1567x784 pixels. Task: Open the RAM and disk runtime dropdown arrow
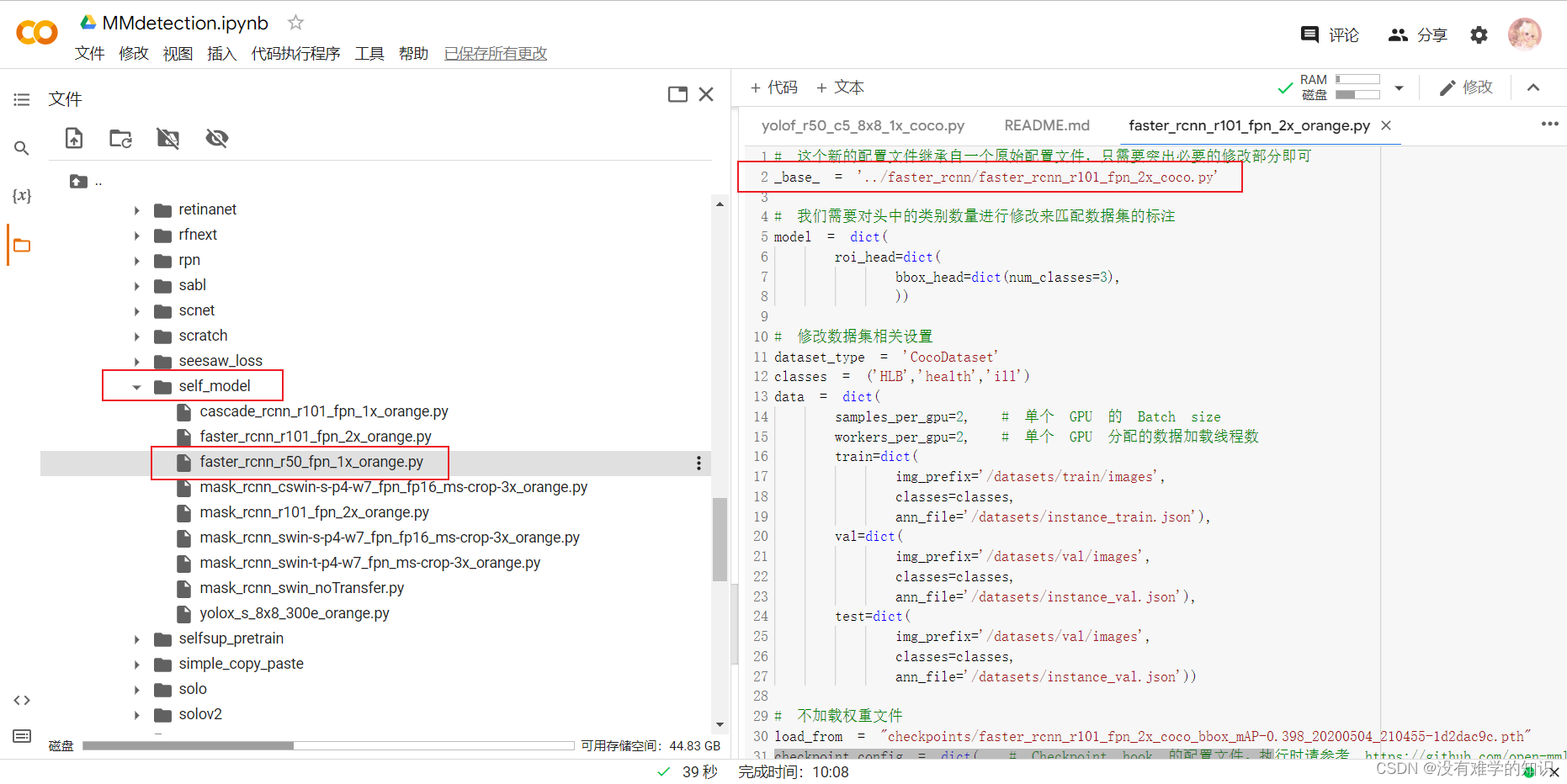[x=1399, y=87]
